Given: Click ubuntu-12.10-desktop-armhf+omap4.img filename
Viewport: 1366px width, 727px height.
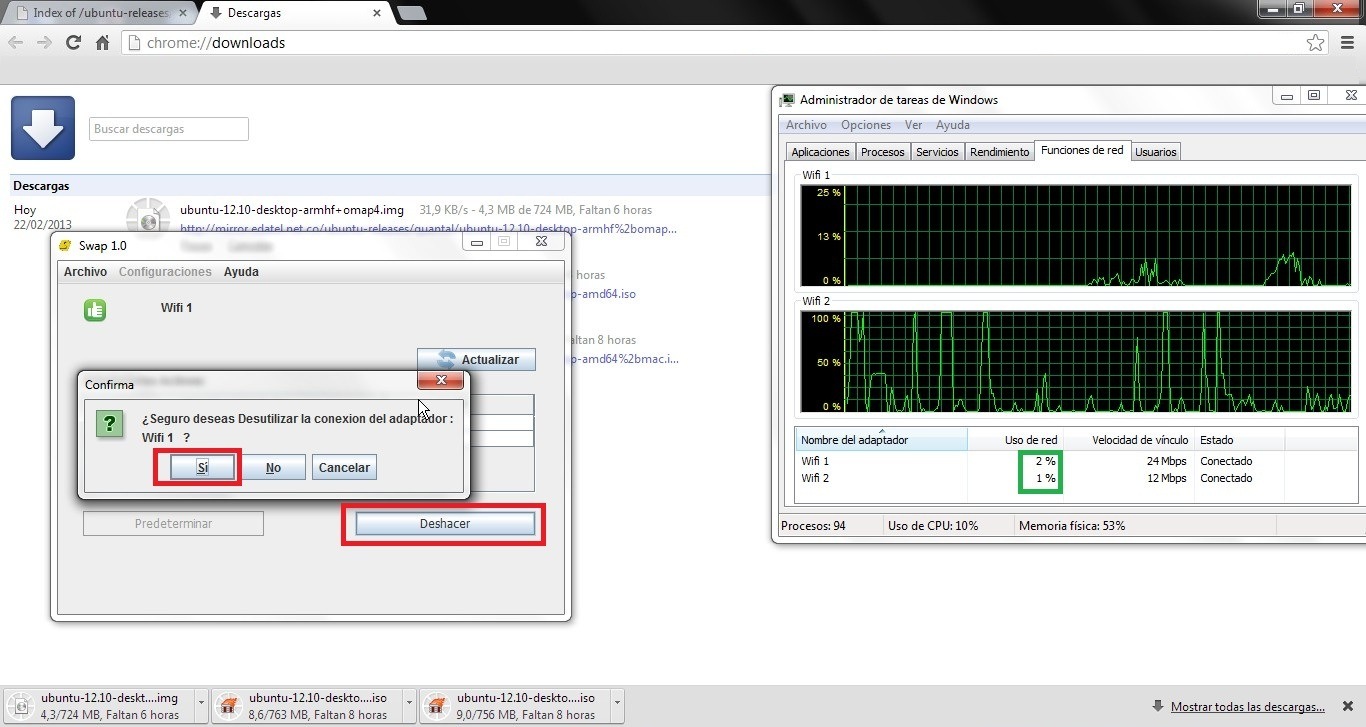Looking at the screenshot, I should click(292, 210).
